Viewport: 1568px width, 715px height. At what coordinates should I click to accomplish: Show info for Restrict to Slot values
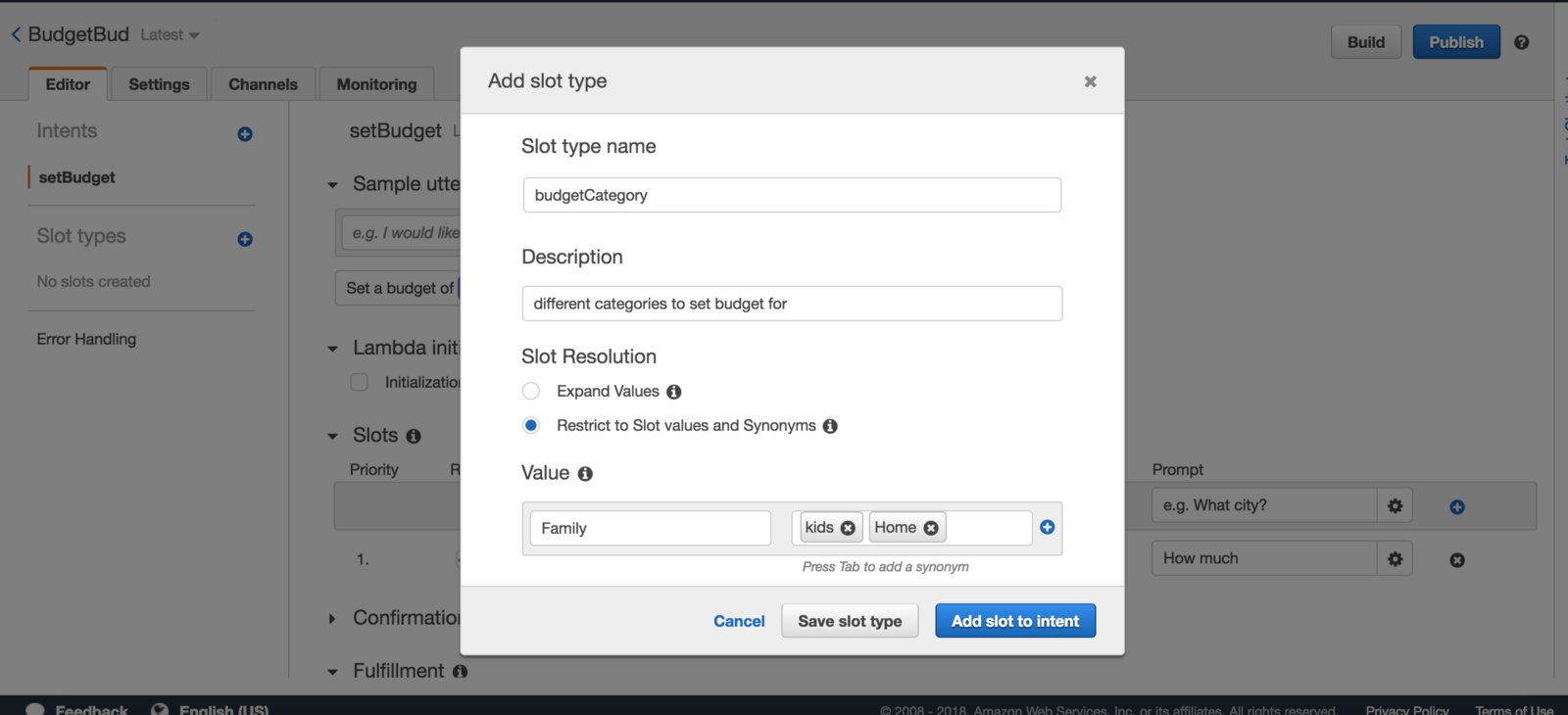pos(830,426)
